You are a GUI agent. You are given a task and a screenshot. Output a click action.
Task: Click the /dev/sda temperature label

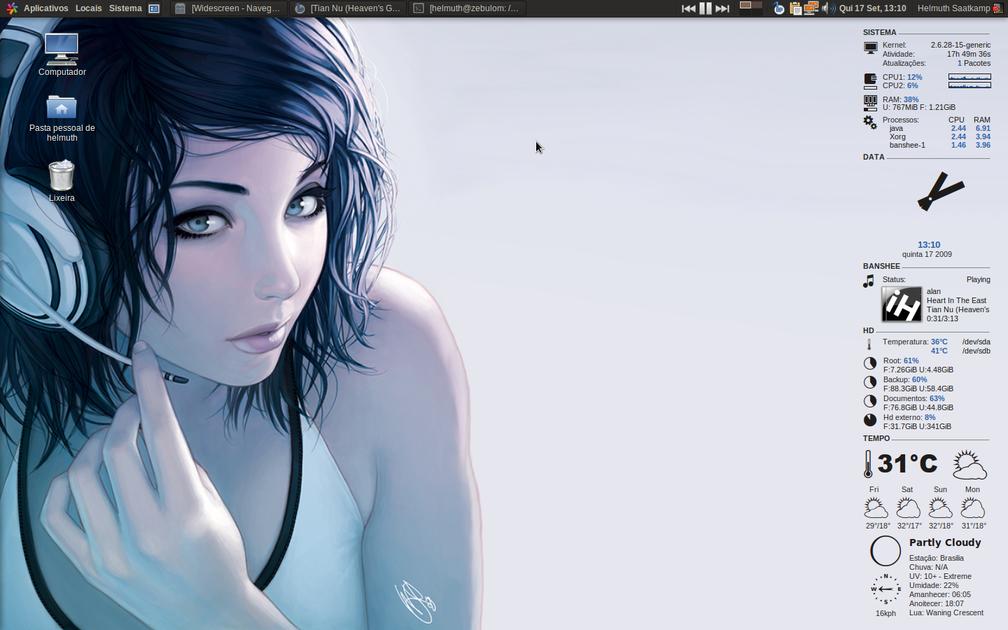976,342
